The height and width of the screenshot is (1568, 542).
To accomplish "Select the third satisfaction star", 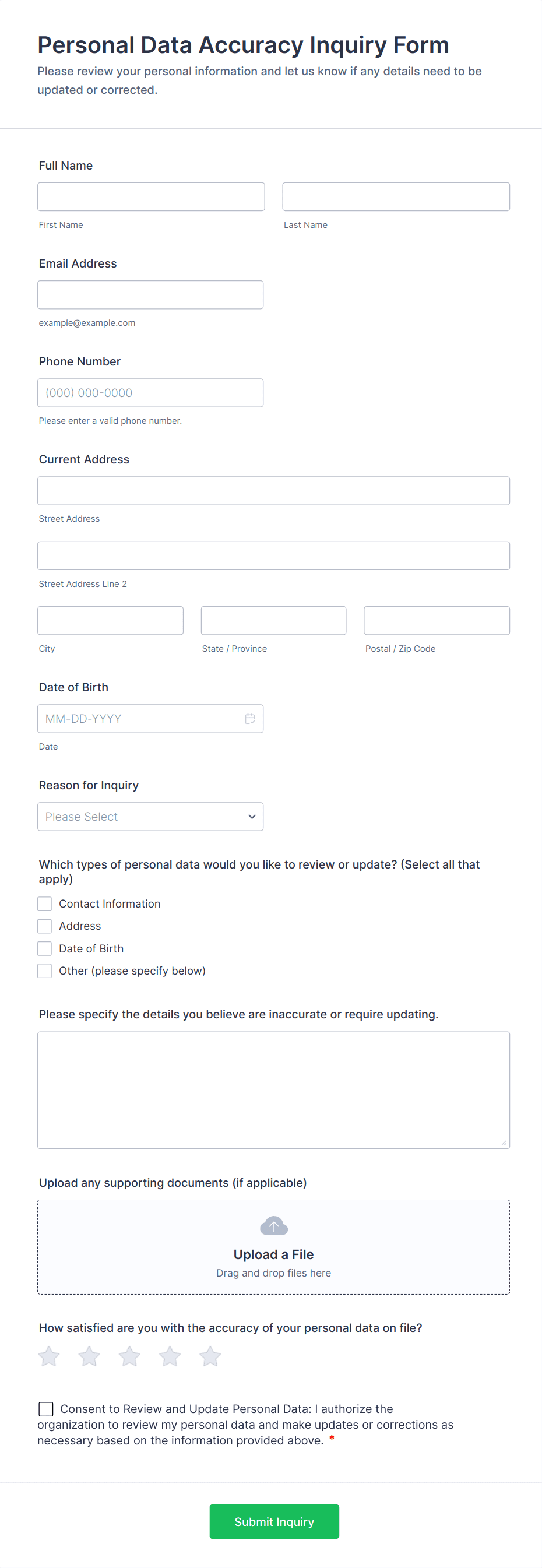I will coord(129,1356).
